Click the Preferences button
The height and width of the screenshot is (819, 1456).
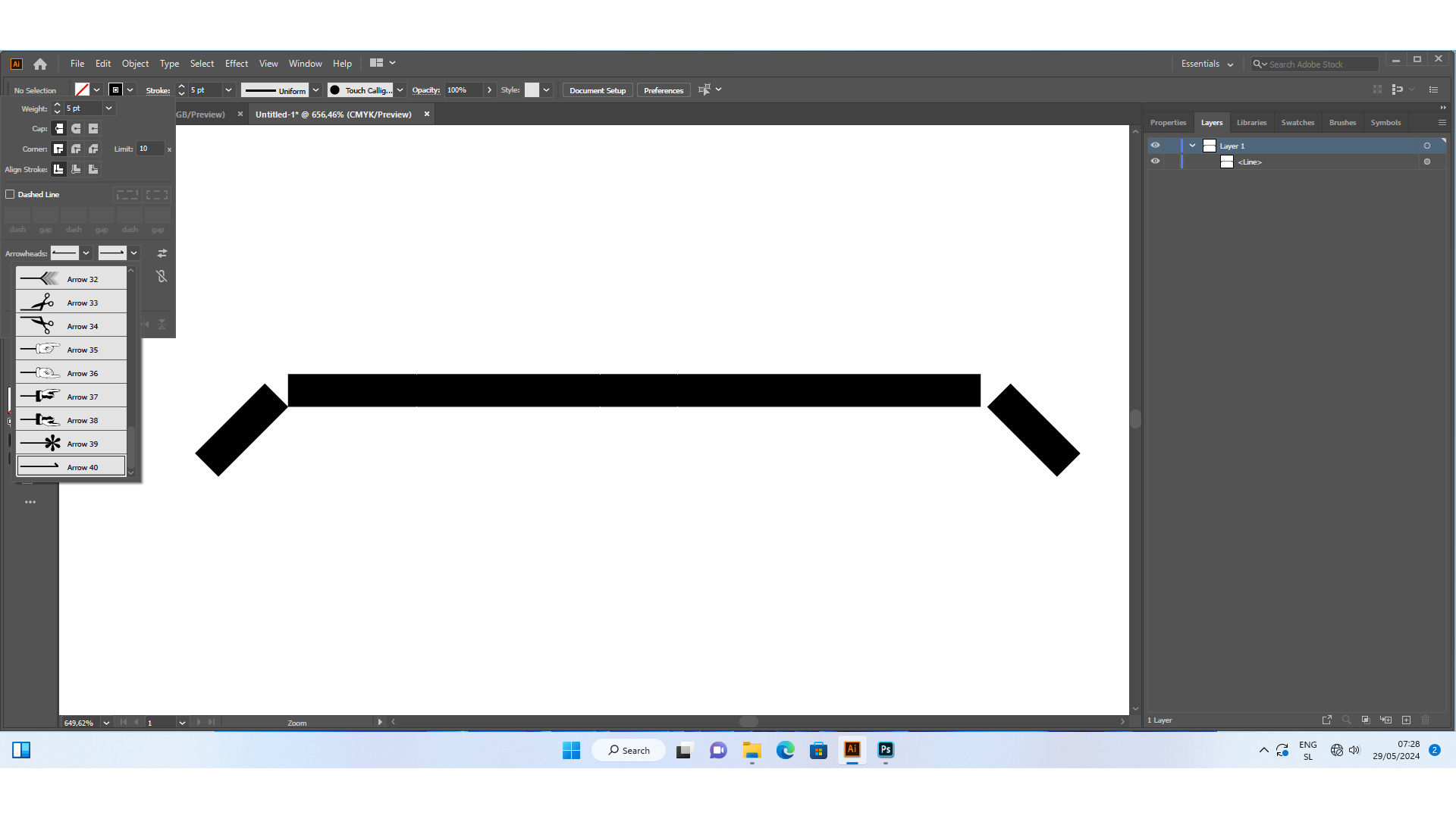click(663, 89)
